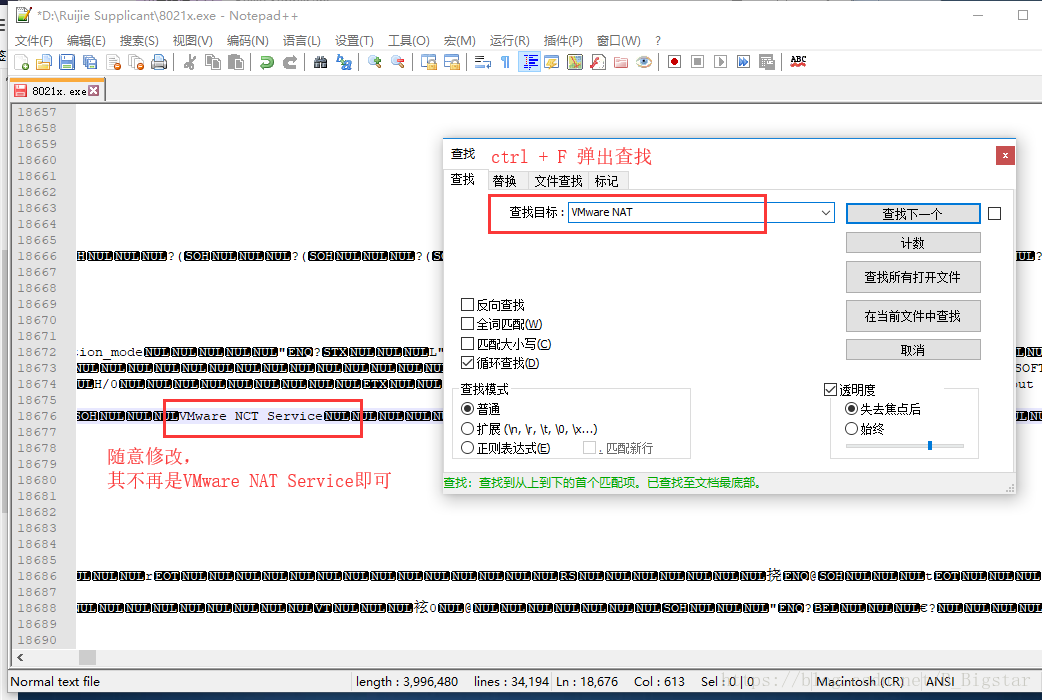
Task: Toggle Show All Characters pilcrow icon
Action: click(x=505, y=62)
